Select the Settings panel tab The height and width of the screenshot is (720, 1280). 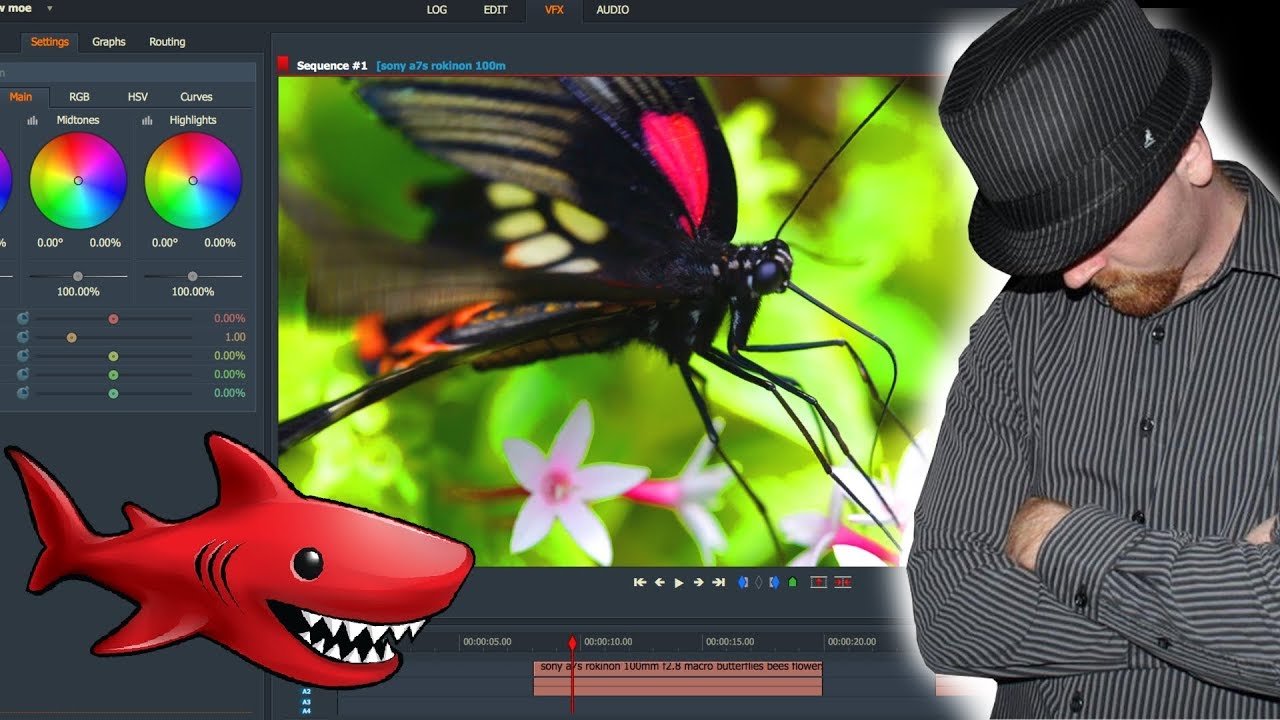49,42
